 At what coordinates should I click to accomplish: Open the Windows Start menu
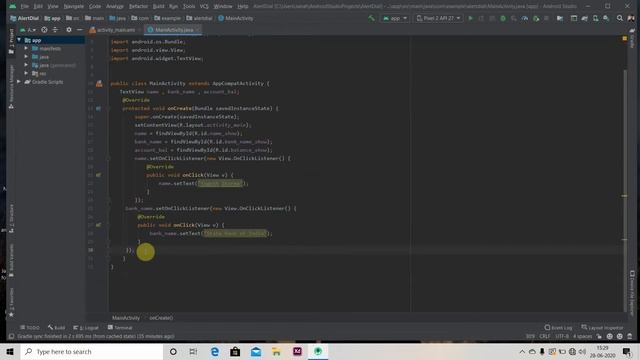click(x=10, y=351)
